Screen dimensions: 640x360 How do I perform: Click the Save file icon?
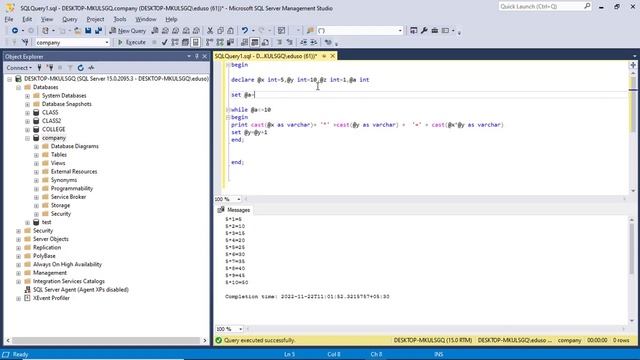click(x=88, y=31)
